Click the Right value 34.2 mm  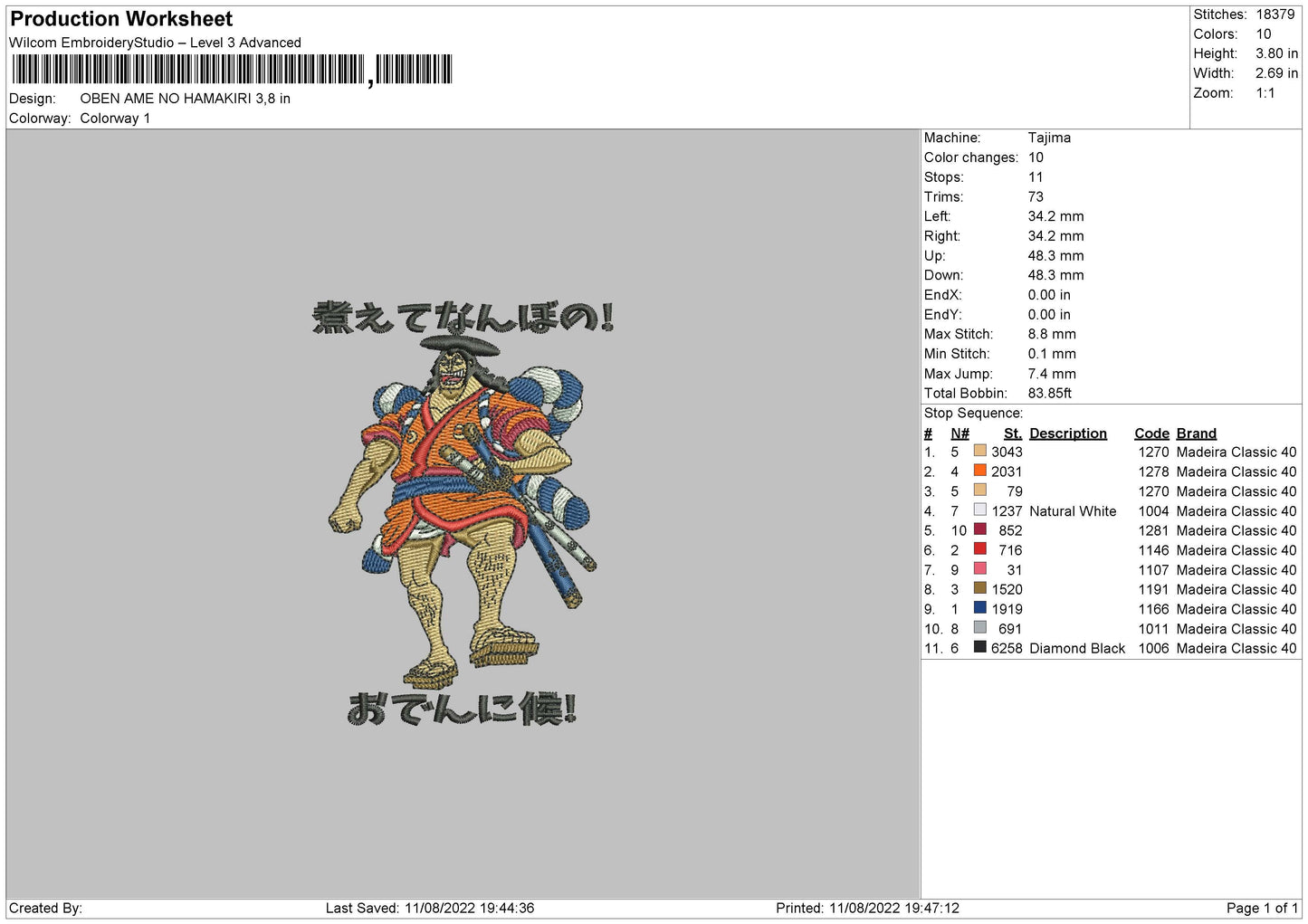1055,236
